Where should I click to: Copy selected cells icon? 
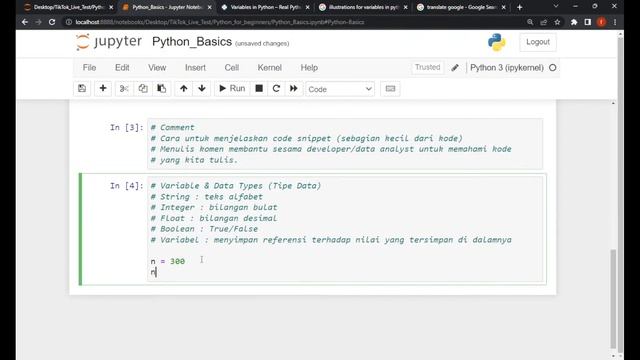(x=143, y=89)
